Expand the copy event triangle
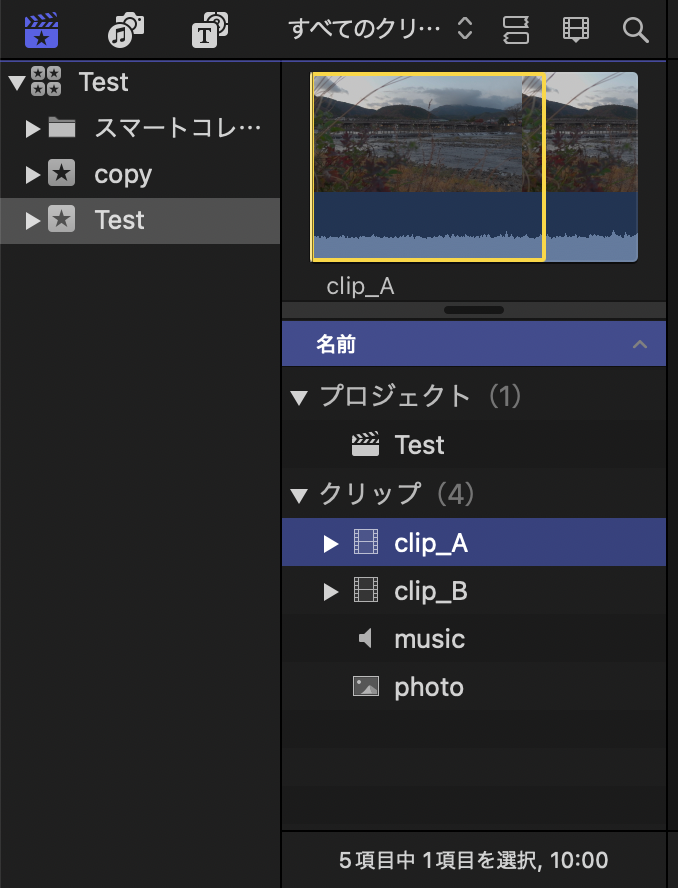The height and width of the screenshot is (888, 678). pyautogui.click(x=33, y=175)
